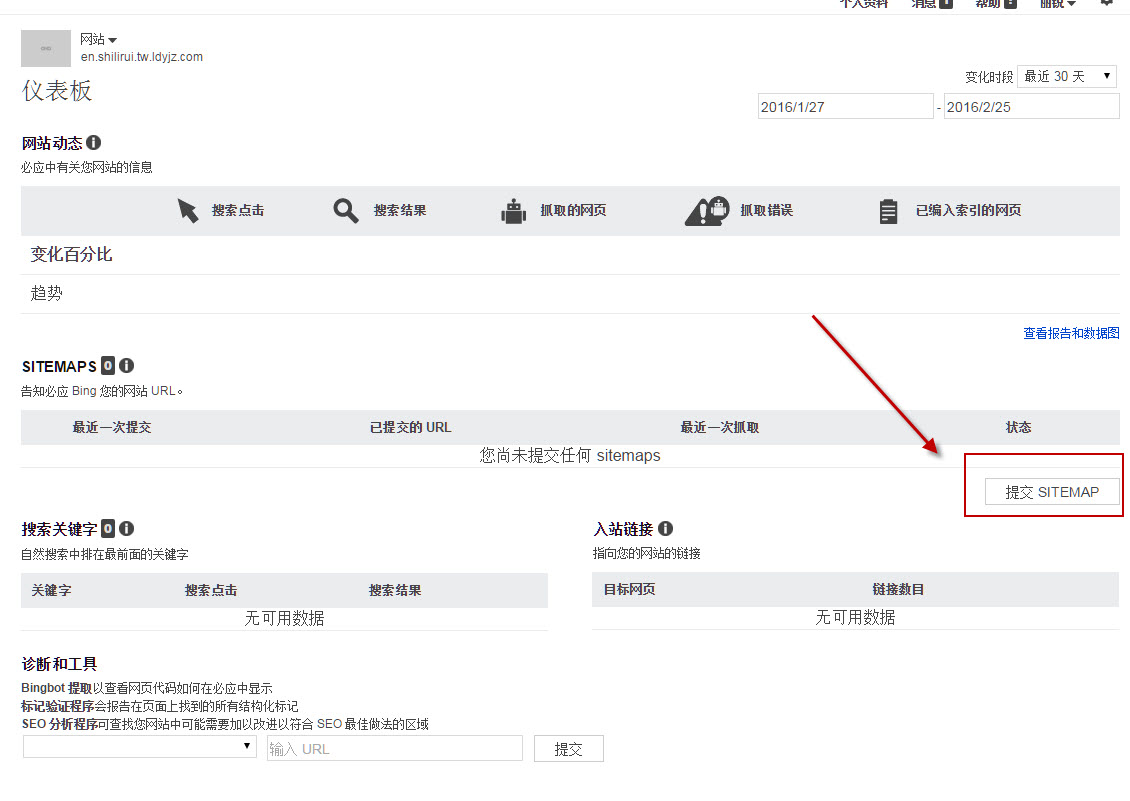Screen dimensions: 1130x801
Task: Click the site thumbnail beside en.shilirui.tw.ldyjz.com
Action: (45, 48)
